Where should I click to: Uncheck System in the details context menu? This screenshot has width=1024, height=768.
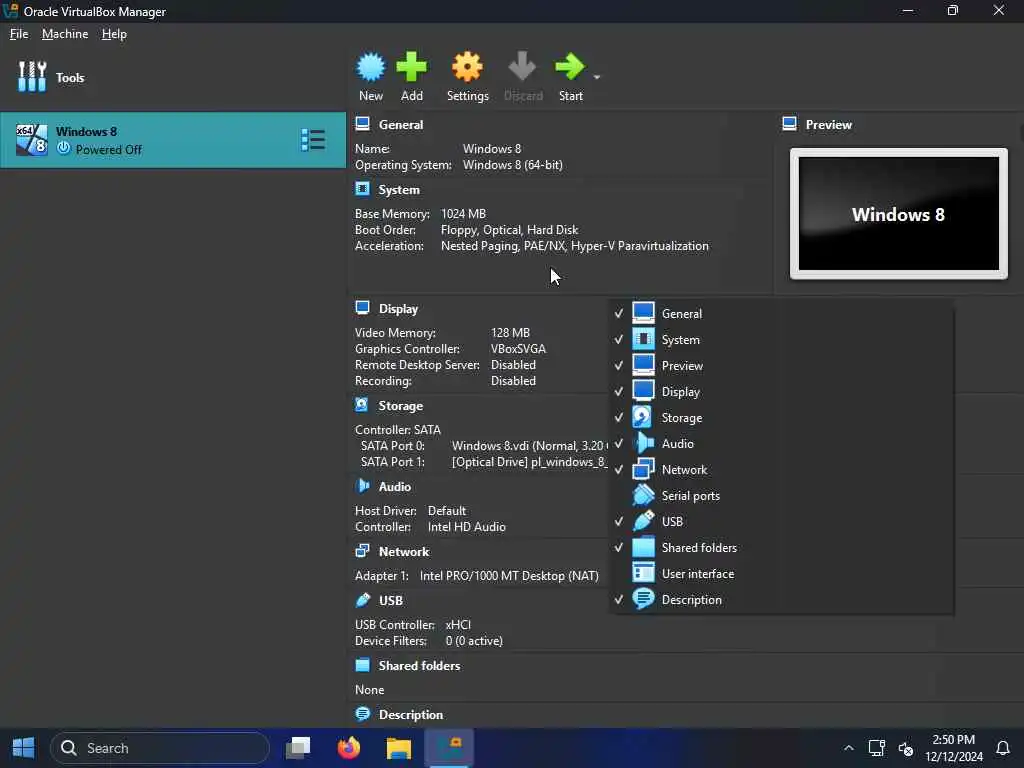coord(781,340)
